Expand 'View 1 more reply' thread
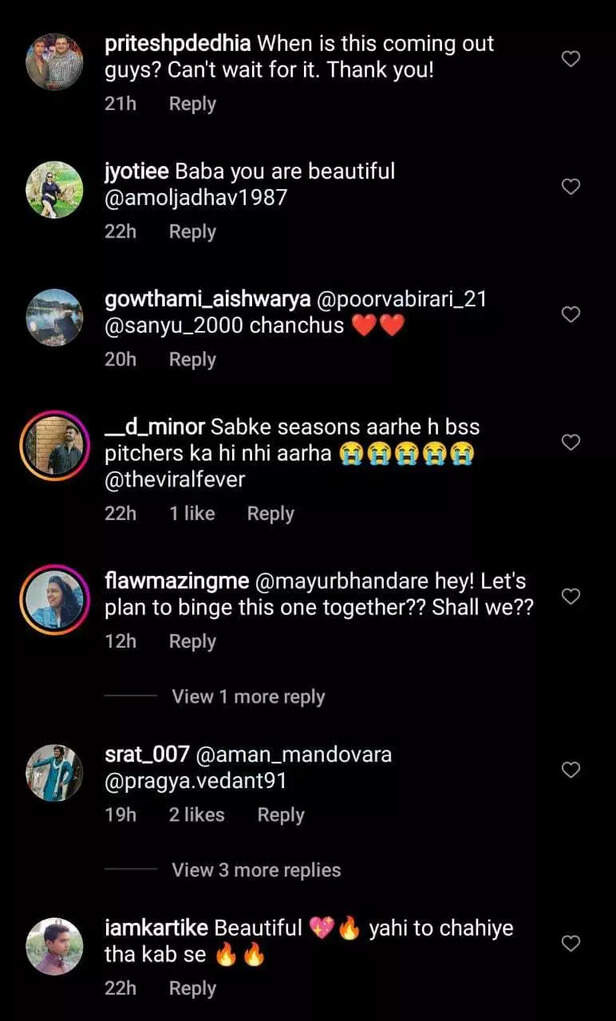Image resolution: width=616 pixels, height=1021 pixels. tap(248, 697)
